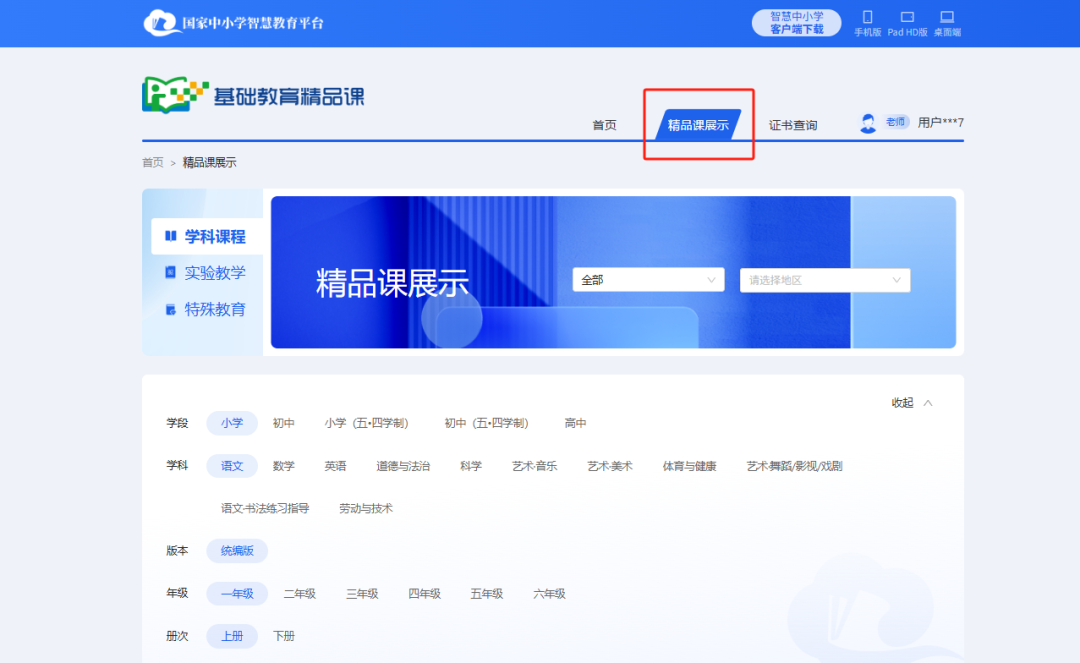The image size is (1080, 663).
Task: Open the 证书查询 menu item
Action: 793,125
